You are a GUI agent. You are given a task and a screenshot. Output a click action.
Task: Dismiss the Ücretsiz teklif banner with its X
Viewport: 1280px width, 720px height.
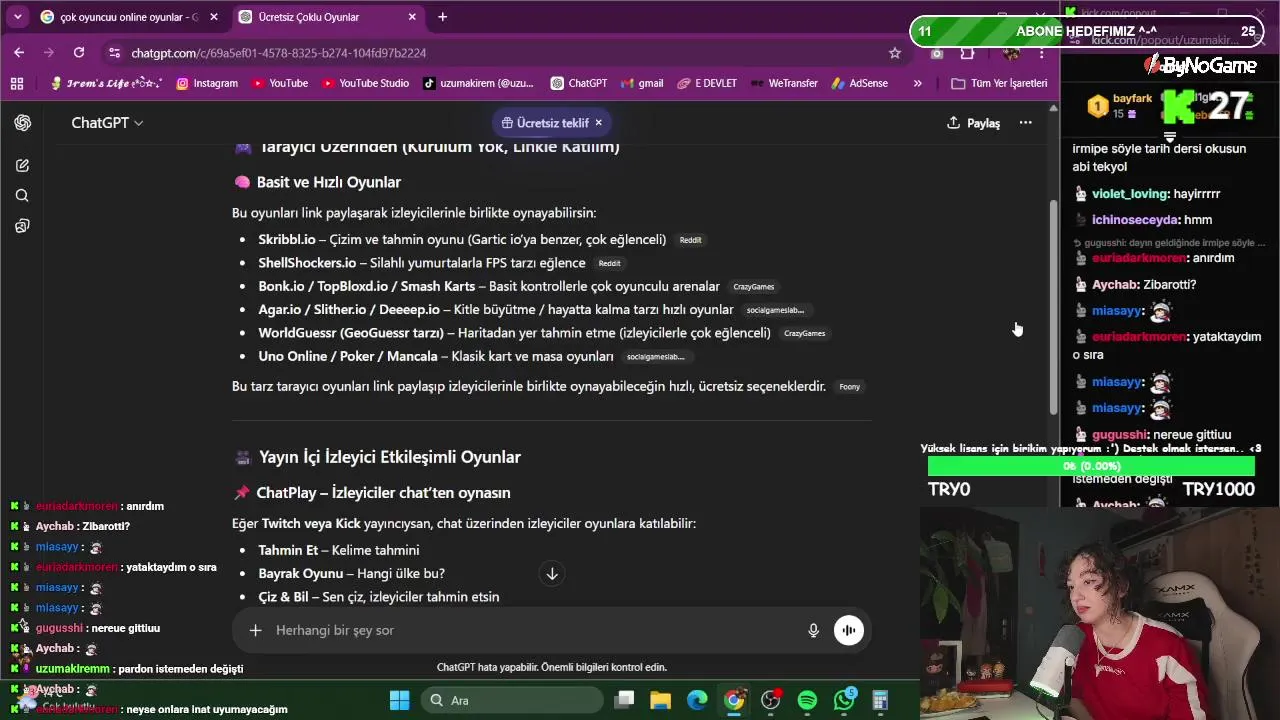click(598, 122)
